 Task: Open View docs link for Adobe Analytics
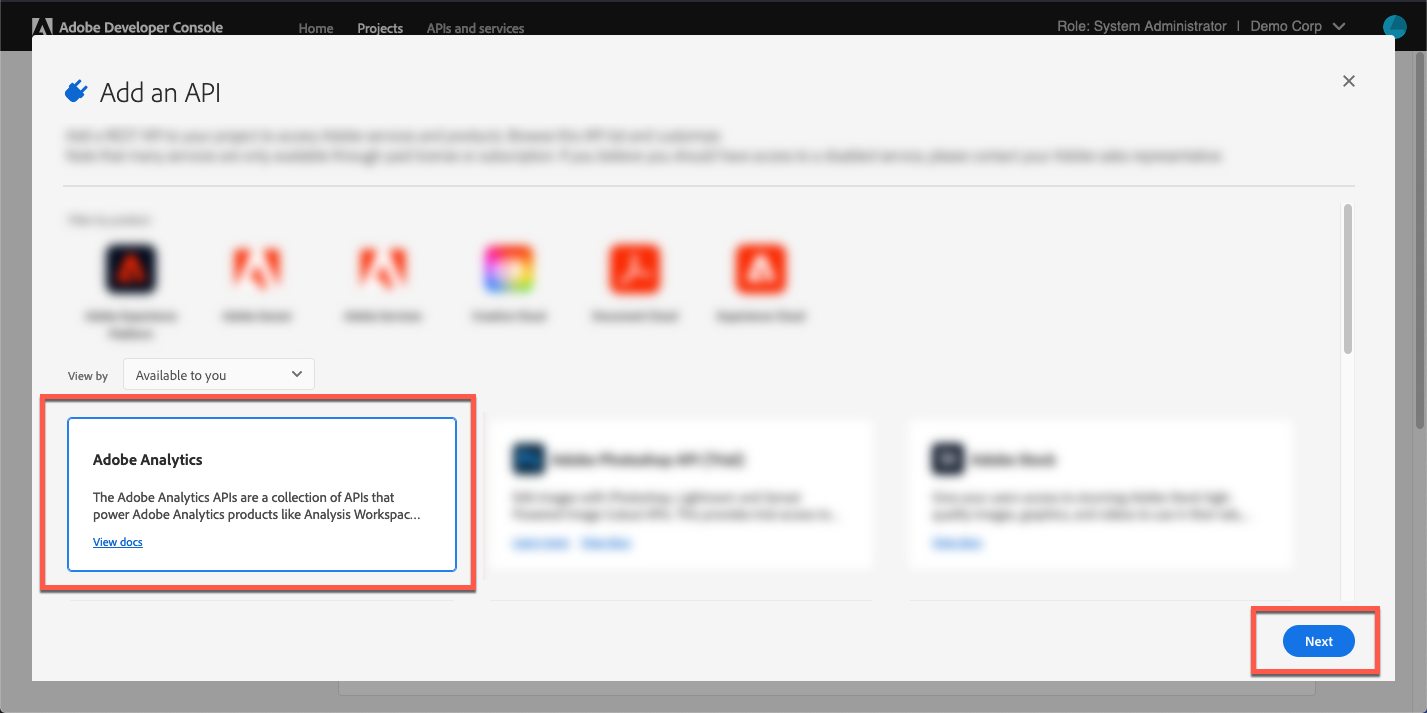(118, 542)
